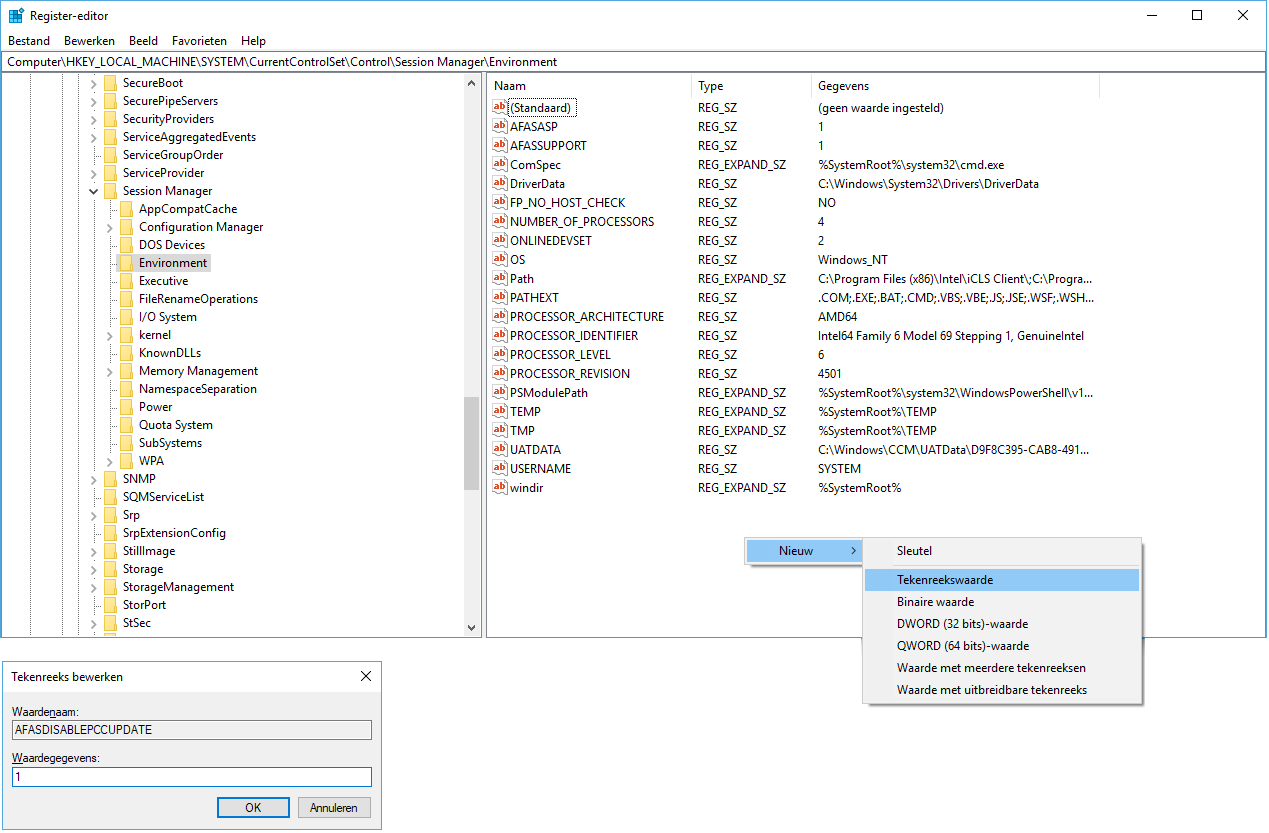Select the FileRenameOperations tree key

(x=199, y=299)
